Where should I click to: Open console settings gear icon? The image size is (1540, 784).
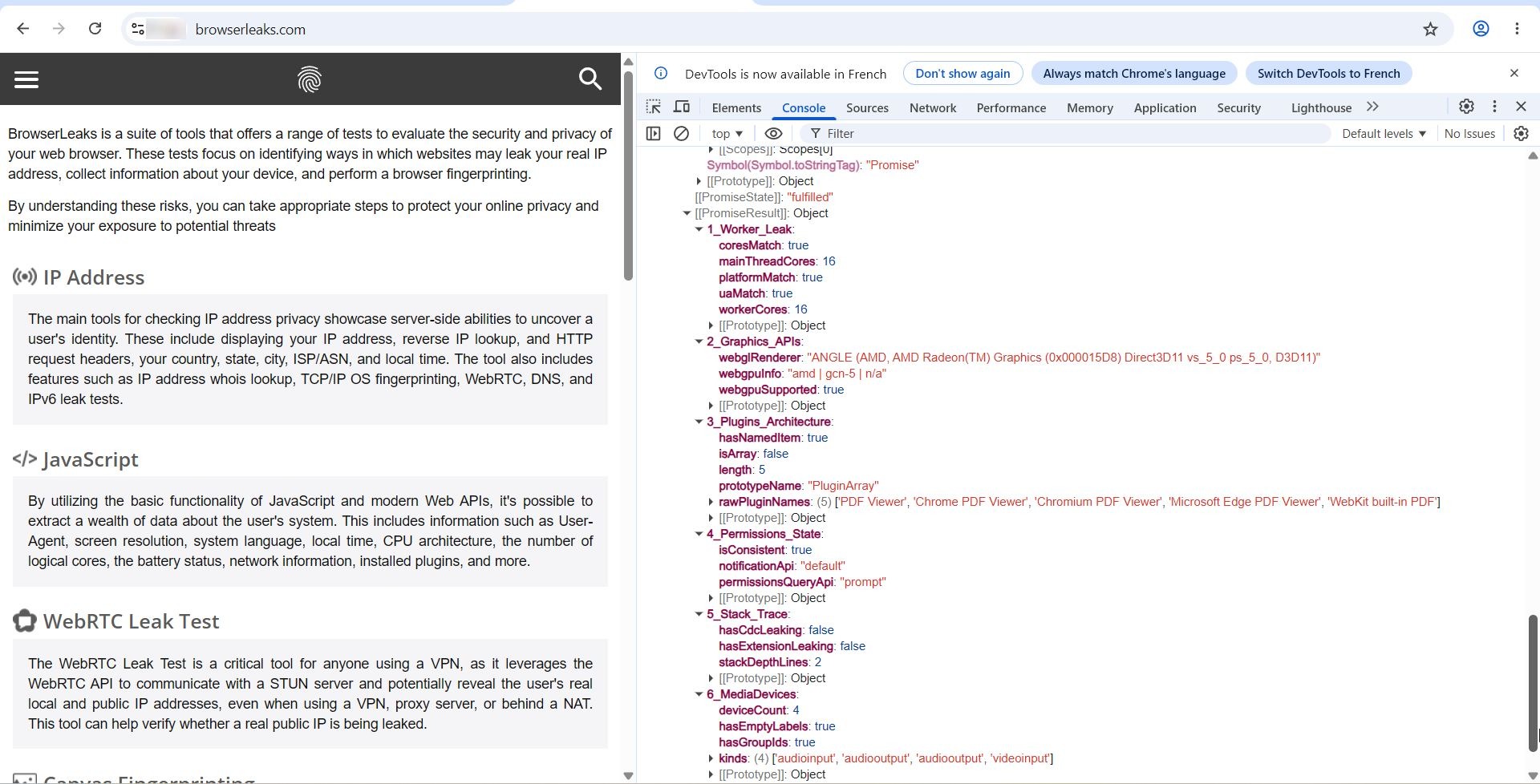[1521, 133]
